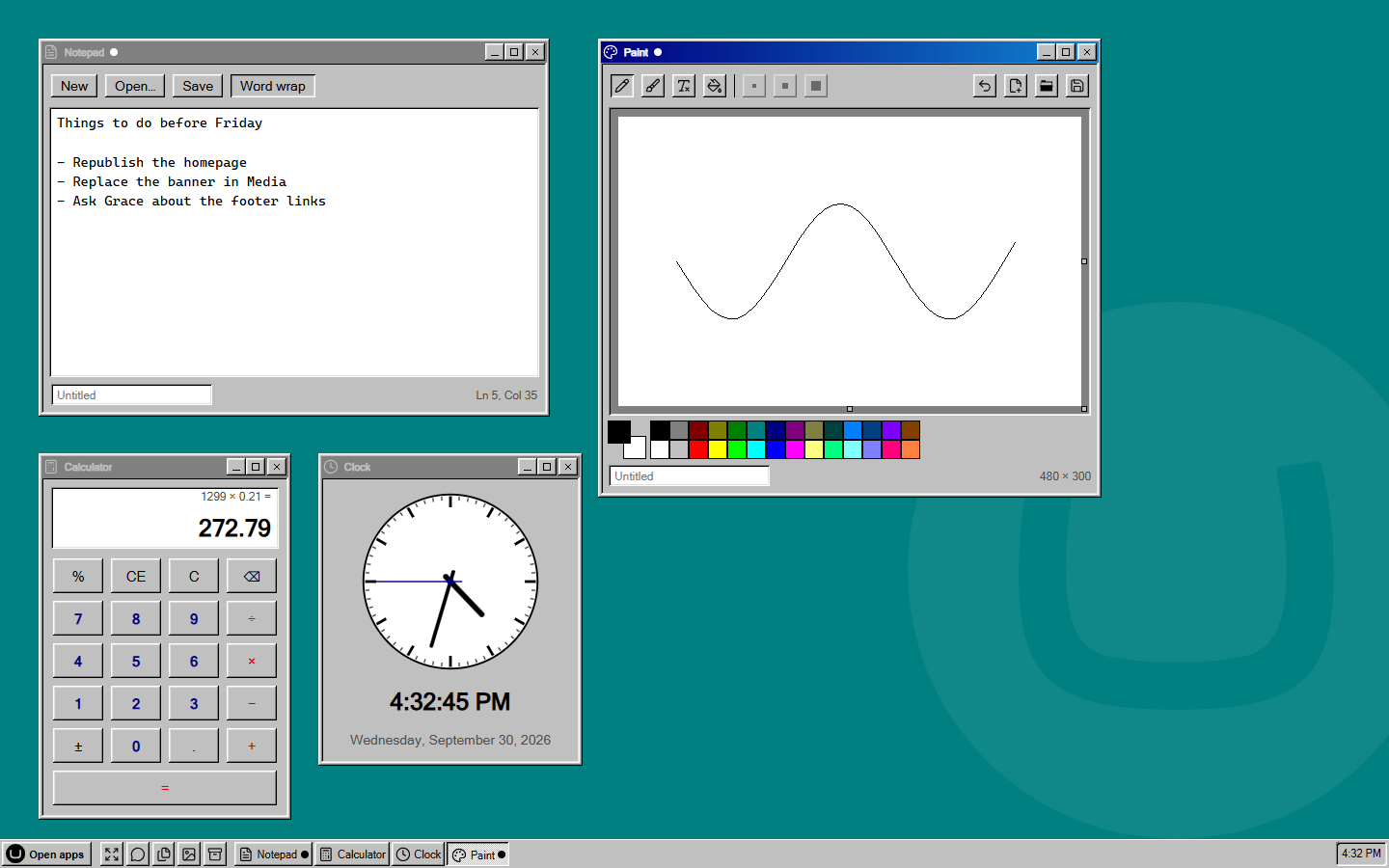This screenshot has height=868, width=1389.
Task: Toggle Word wrap in Notepad
Action: point(273,86)
